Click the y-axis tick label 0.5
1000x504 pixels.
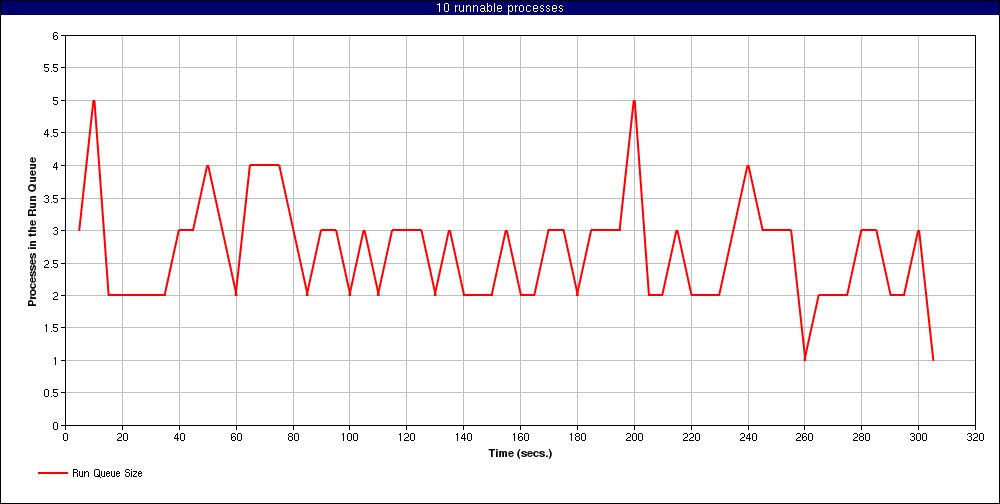(52, 393)
